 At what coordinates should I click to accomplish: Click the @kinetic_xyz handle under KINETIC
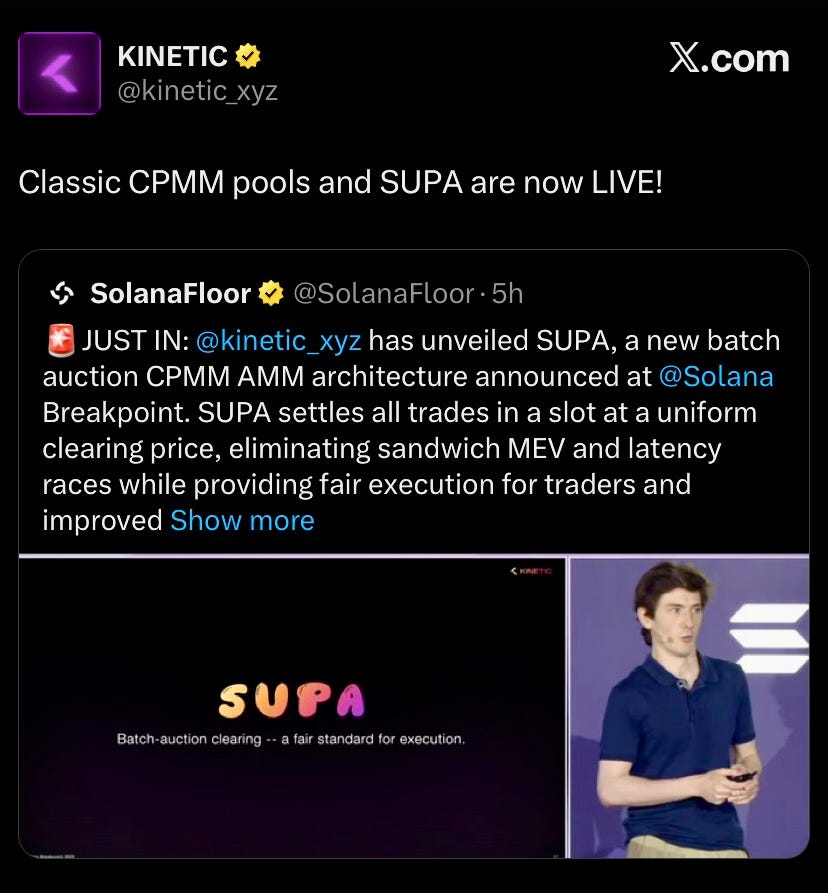(198, 91)
